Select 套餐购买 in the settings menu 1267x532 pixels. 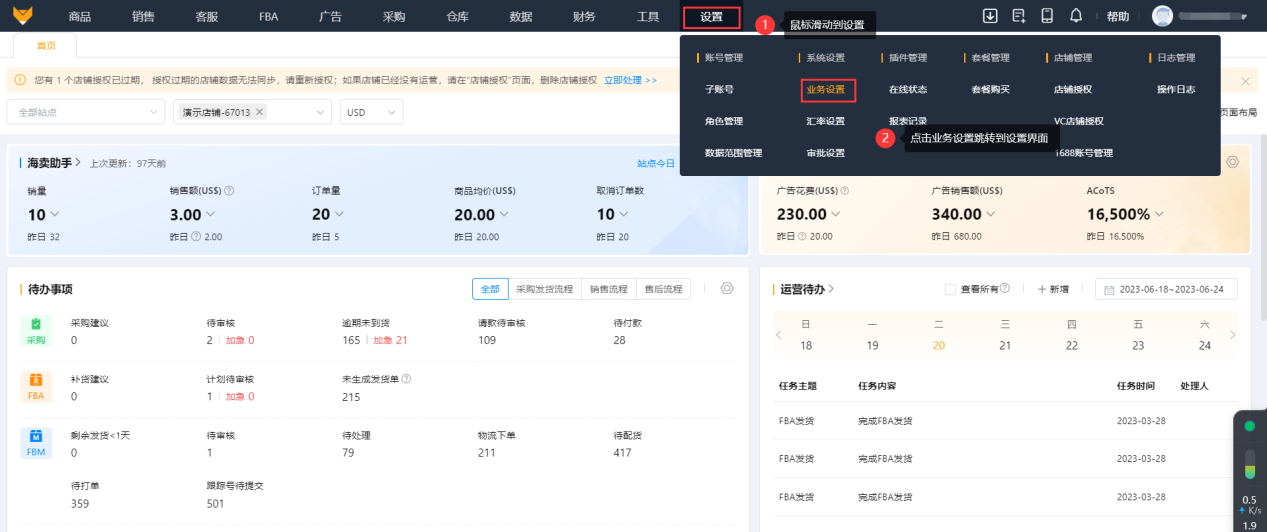[990, 89]
